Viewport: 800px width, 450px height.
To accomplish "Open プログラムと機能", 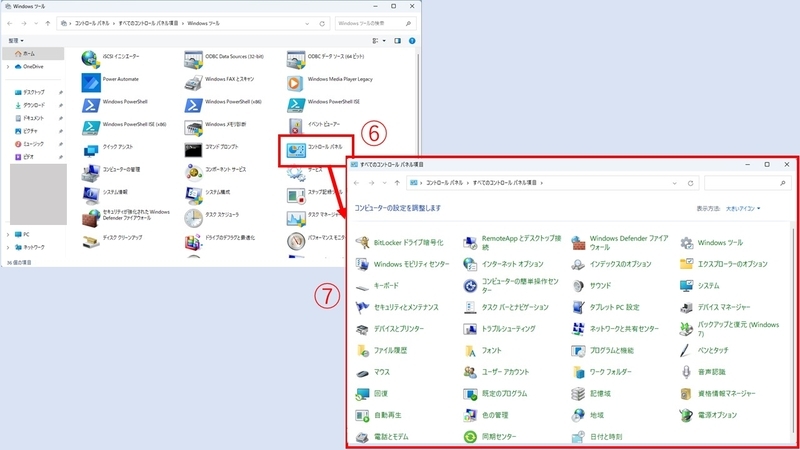I will pyautogui.click(x=602, y=351).
